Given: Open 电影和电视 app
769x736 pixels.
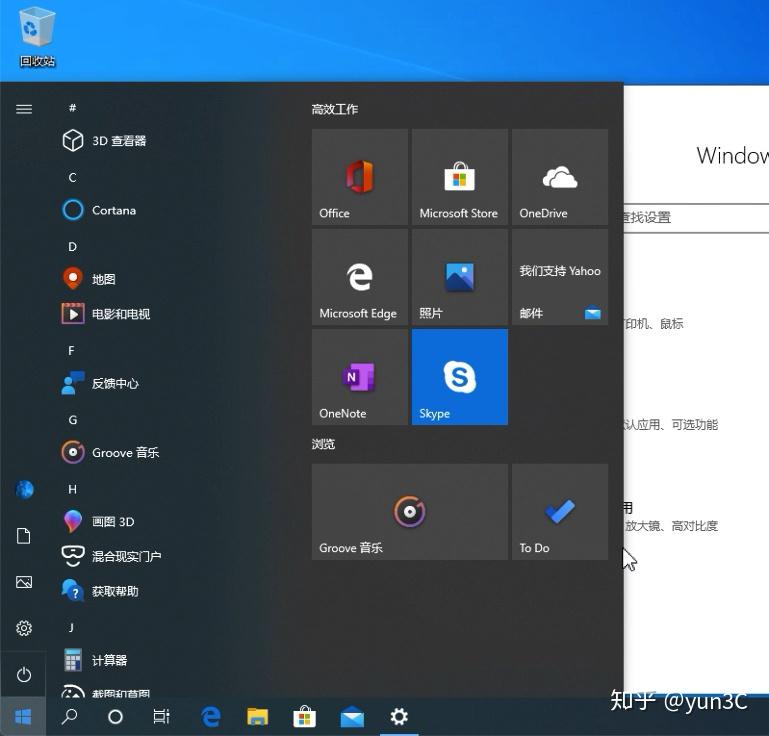Looking at the screenshot, I should [x=106, y=314].
